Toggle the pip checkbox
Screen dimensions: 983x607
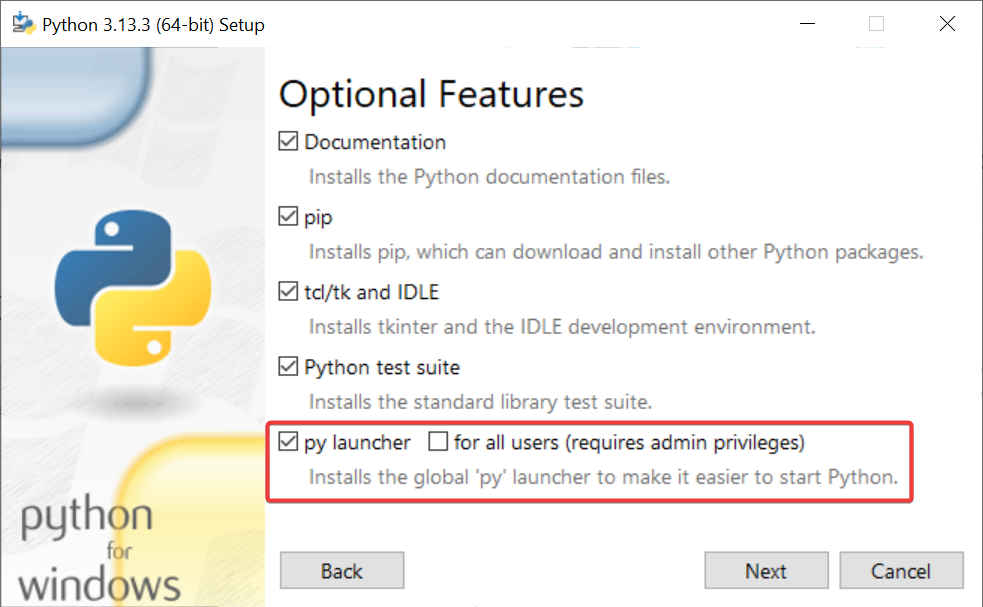[x=288, y=216]
